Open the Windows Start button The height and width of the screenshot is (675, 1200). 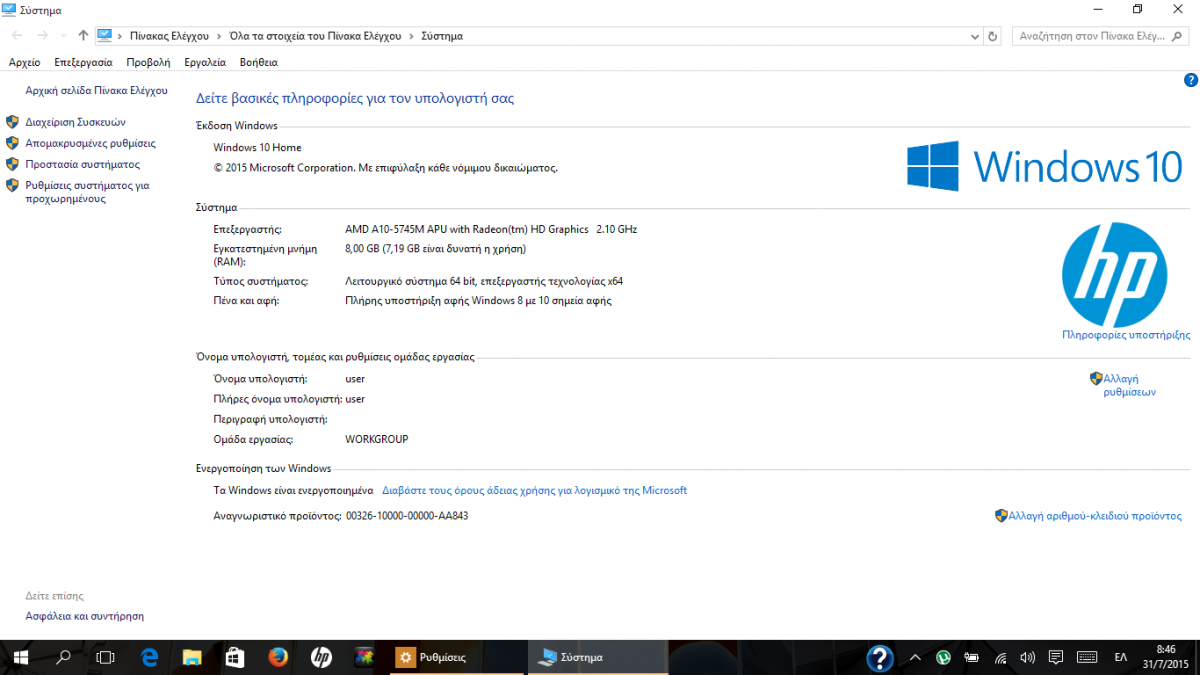click(x=20, y=657)
